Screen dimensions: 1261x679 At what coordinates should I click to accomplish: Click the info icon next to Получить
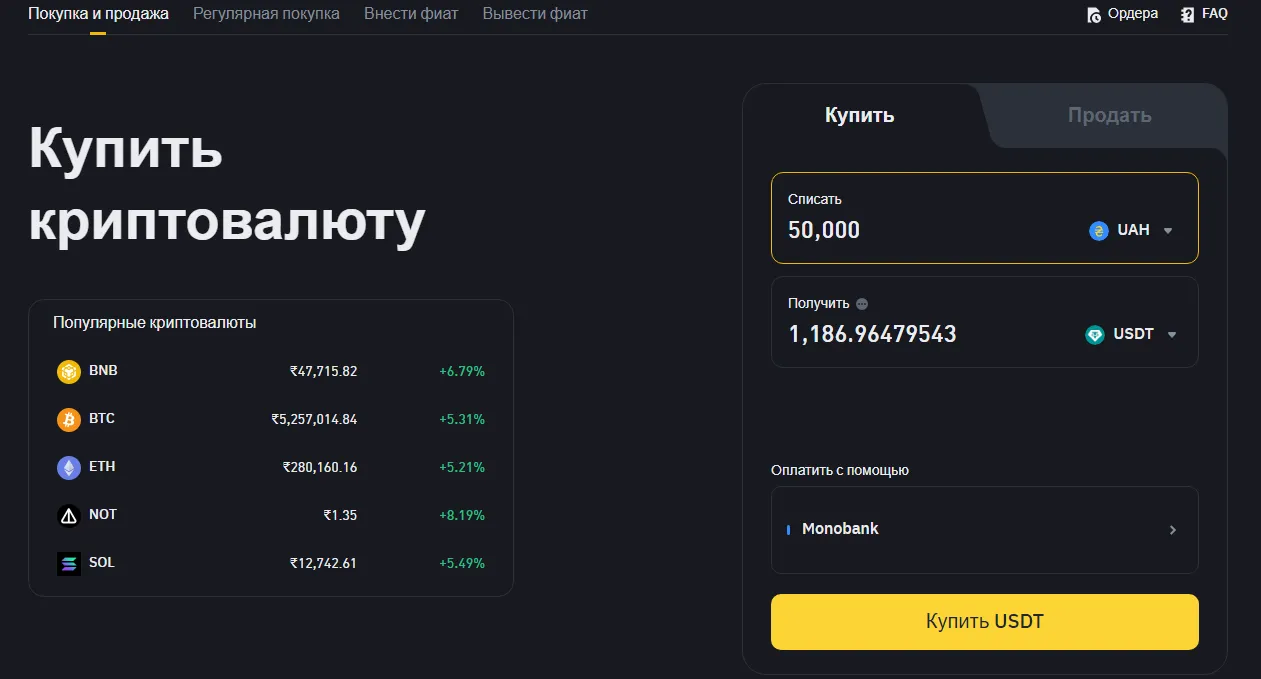coord(863,302)
